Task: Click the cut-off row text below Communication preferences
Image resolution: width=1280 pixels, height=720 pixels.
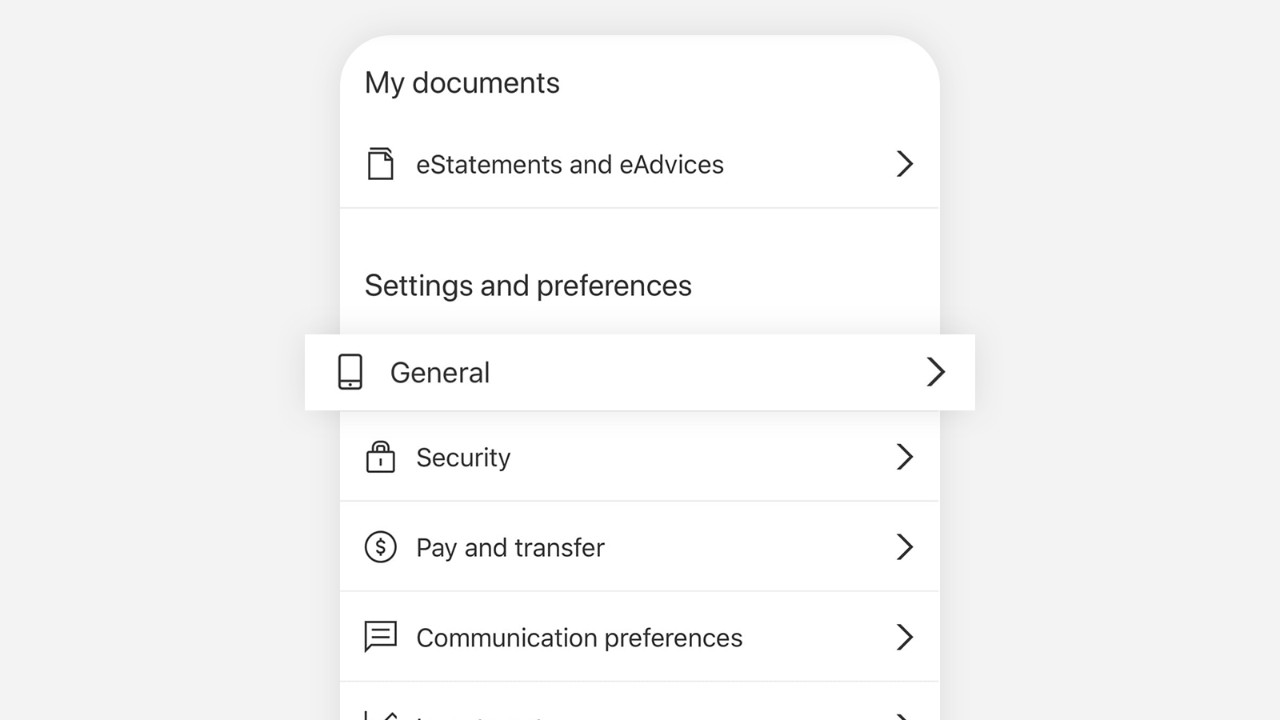Action: pos(480,716)
